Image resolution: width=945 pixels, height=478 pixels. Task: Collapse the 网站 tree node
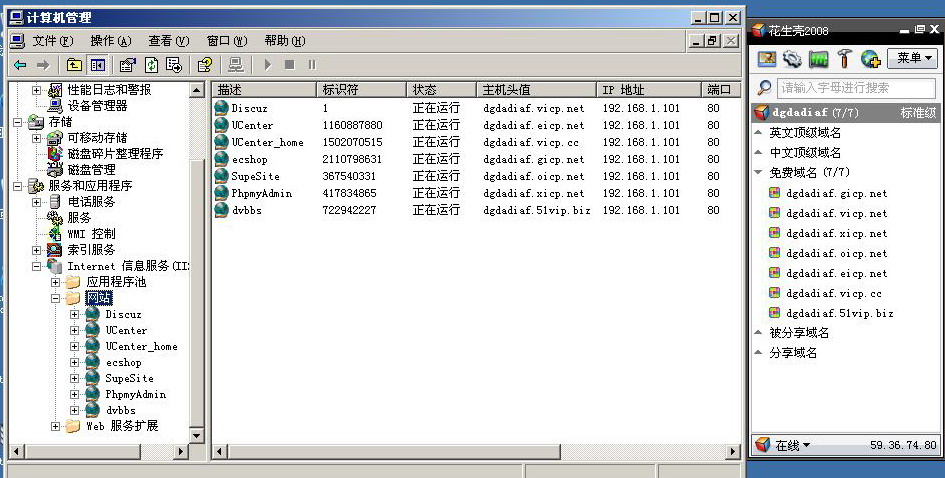55,298
